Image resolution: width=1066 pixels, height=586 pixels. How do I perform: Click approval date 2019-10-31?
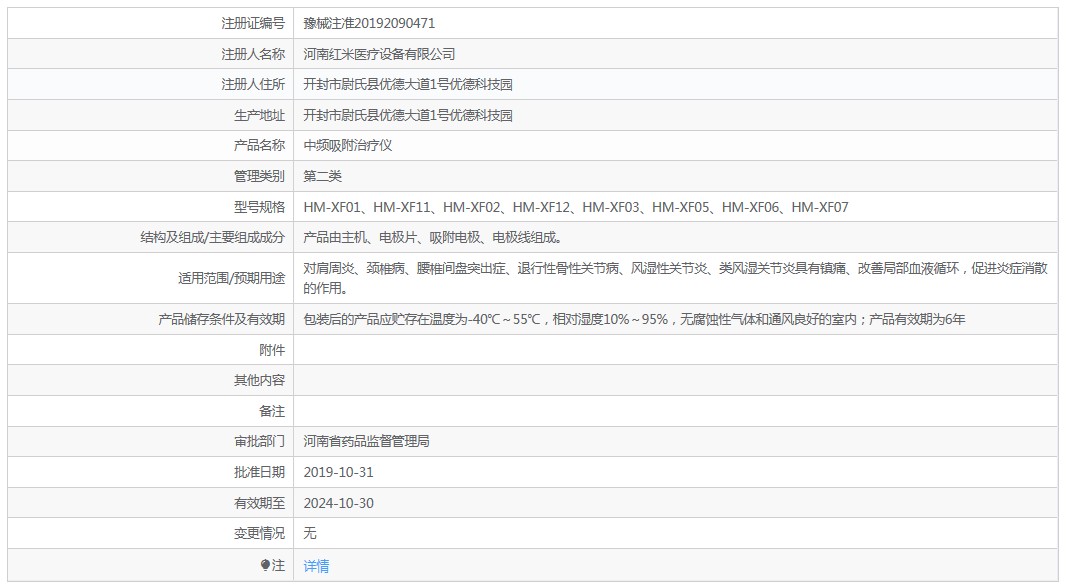pos(339,472)
